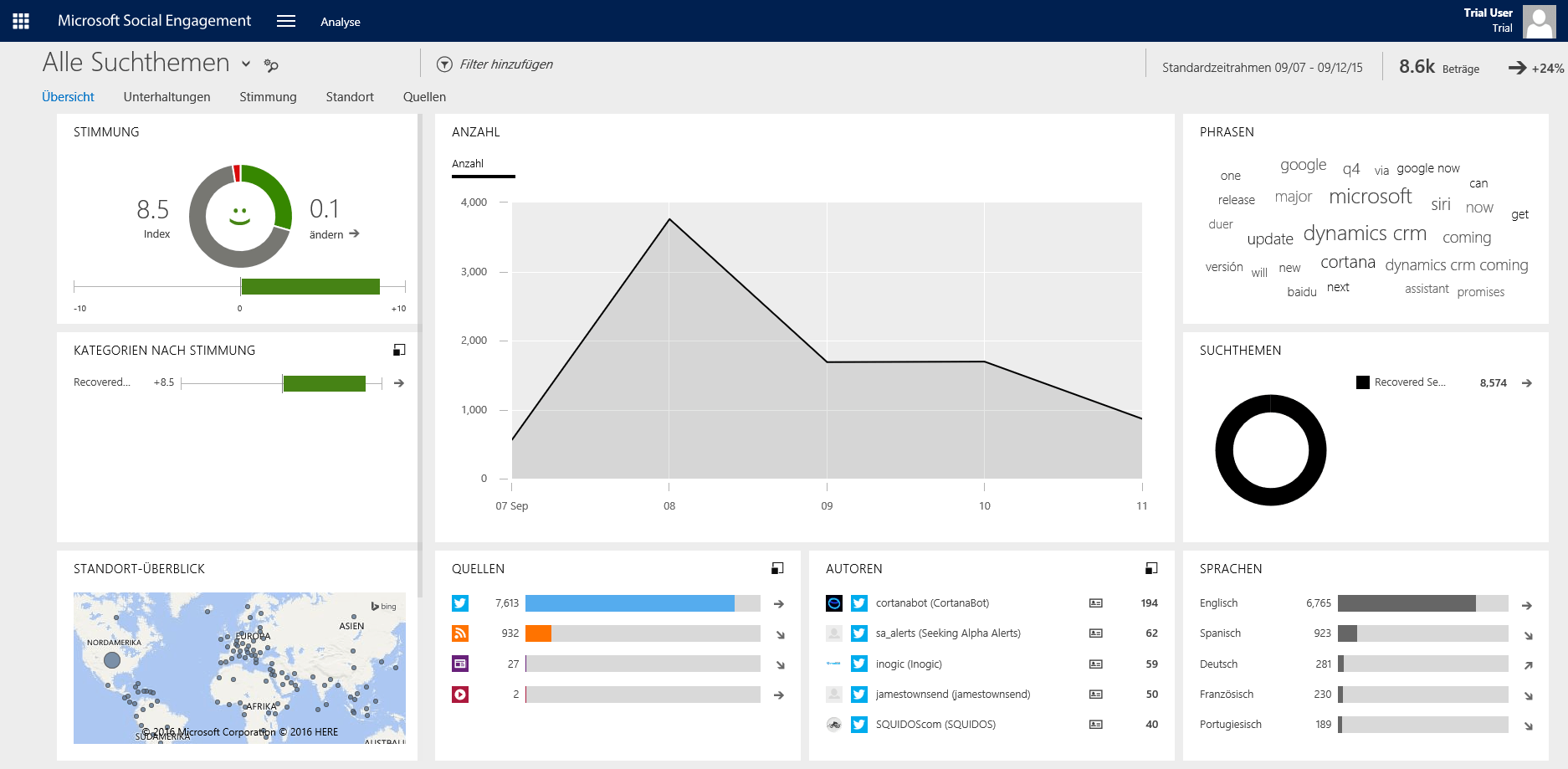Click the phrase 'google now'
Image resolution: width=1568 pixels, height=769 pixels.
[1428, 168]
